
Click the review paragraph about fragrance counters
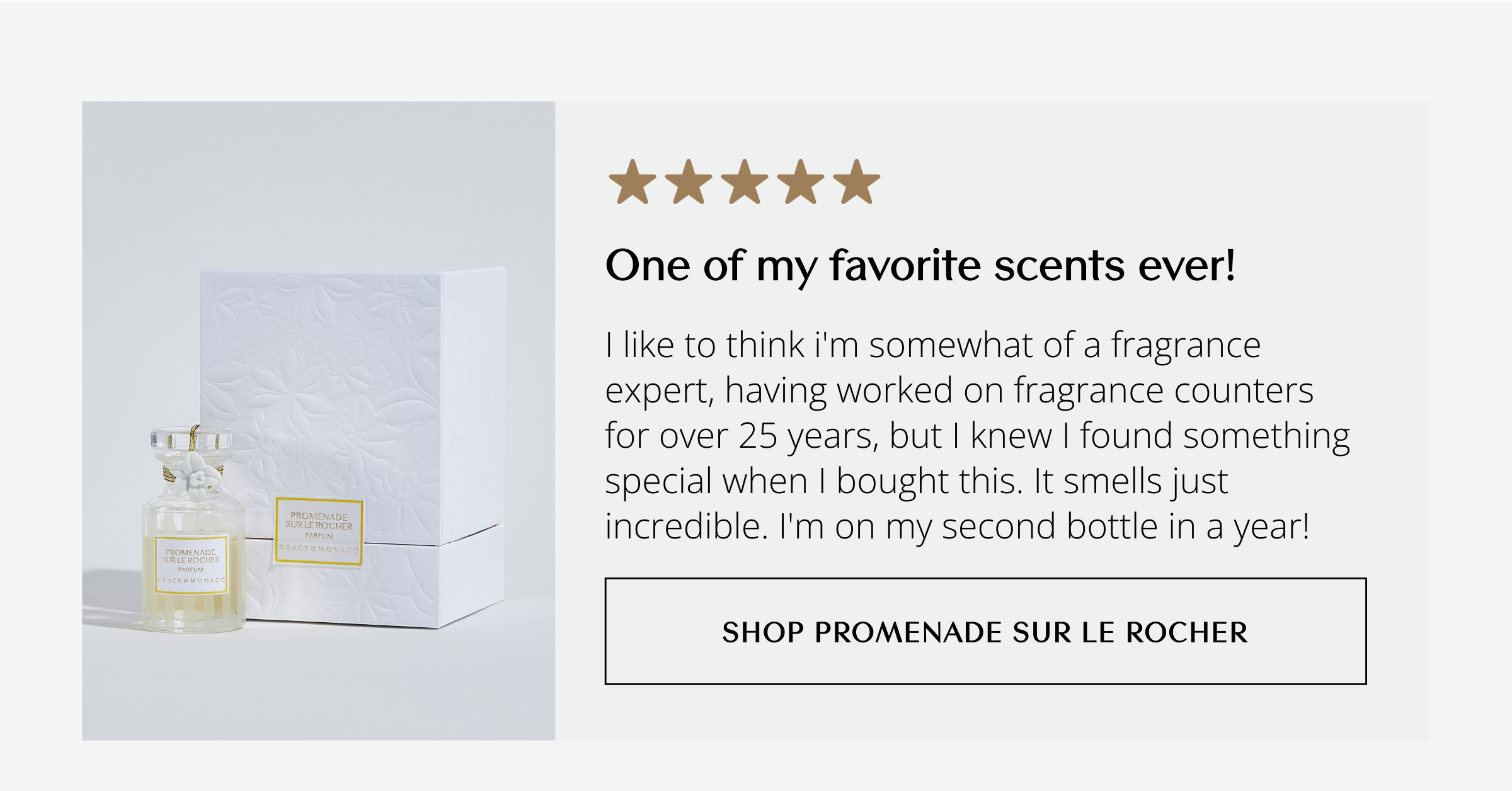pyautogui.click(x=976, y=436)
